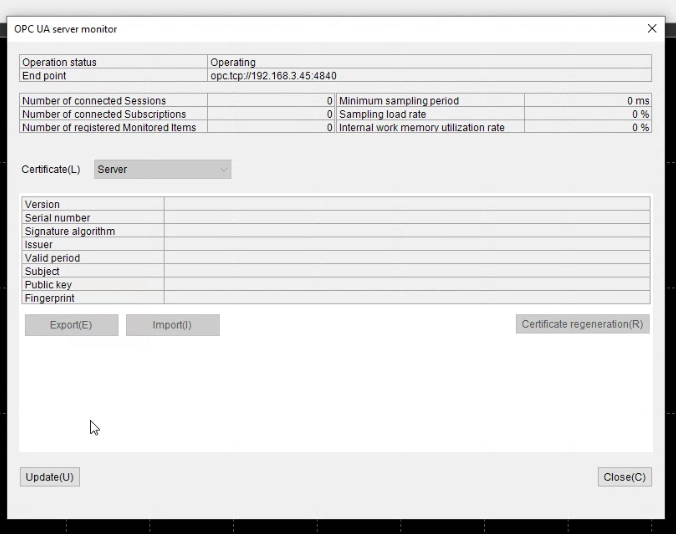
Task: Click the Serial number row label
Action: pos(57,218)
